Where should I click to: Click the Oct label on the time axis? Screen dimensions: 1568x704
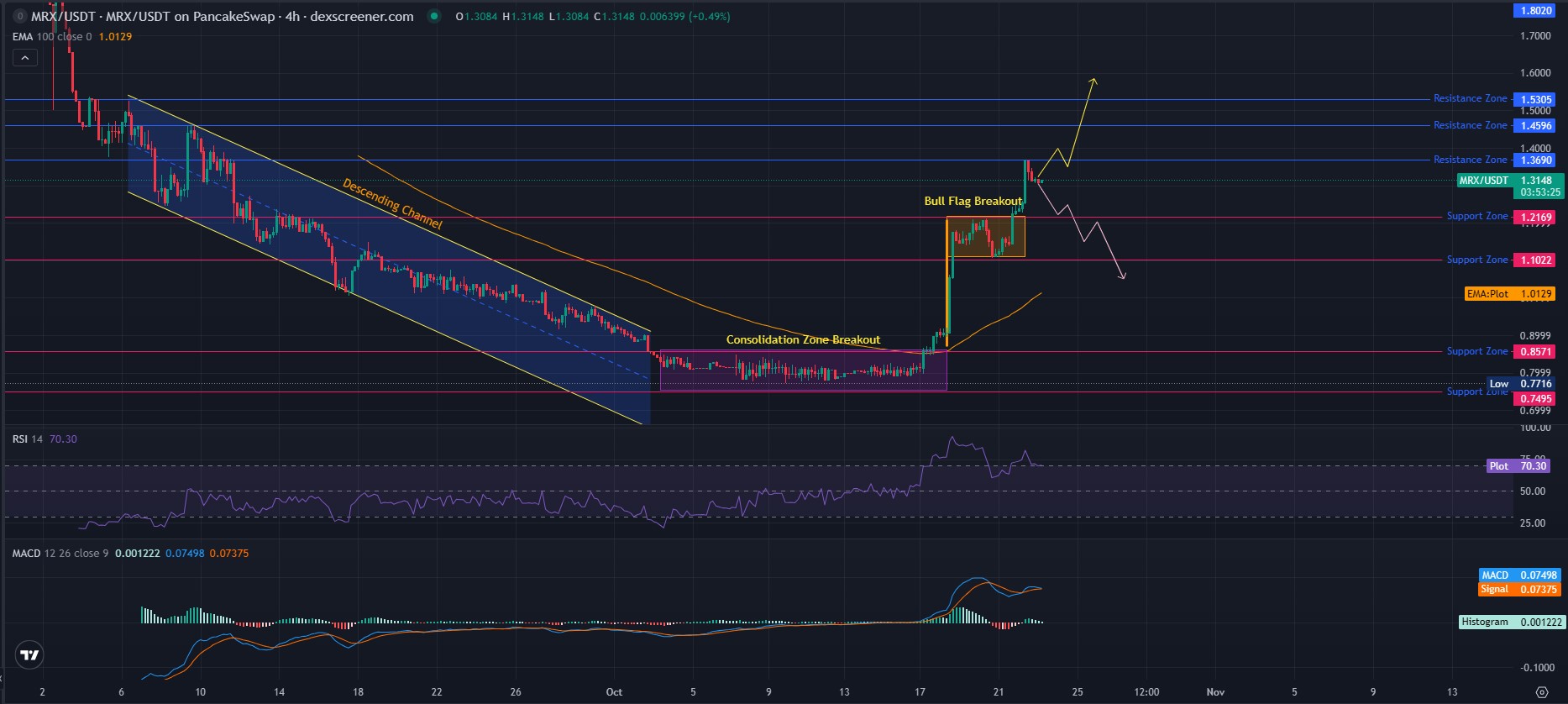click(614, 692)
